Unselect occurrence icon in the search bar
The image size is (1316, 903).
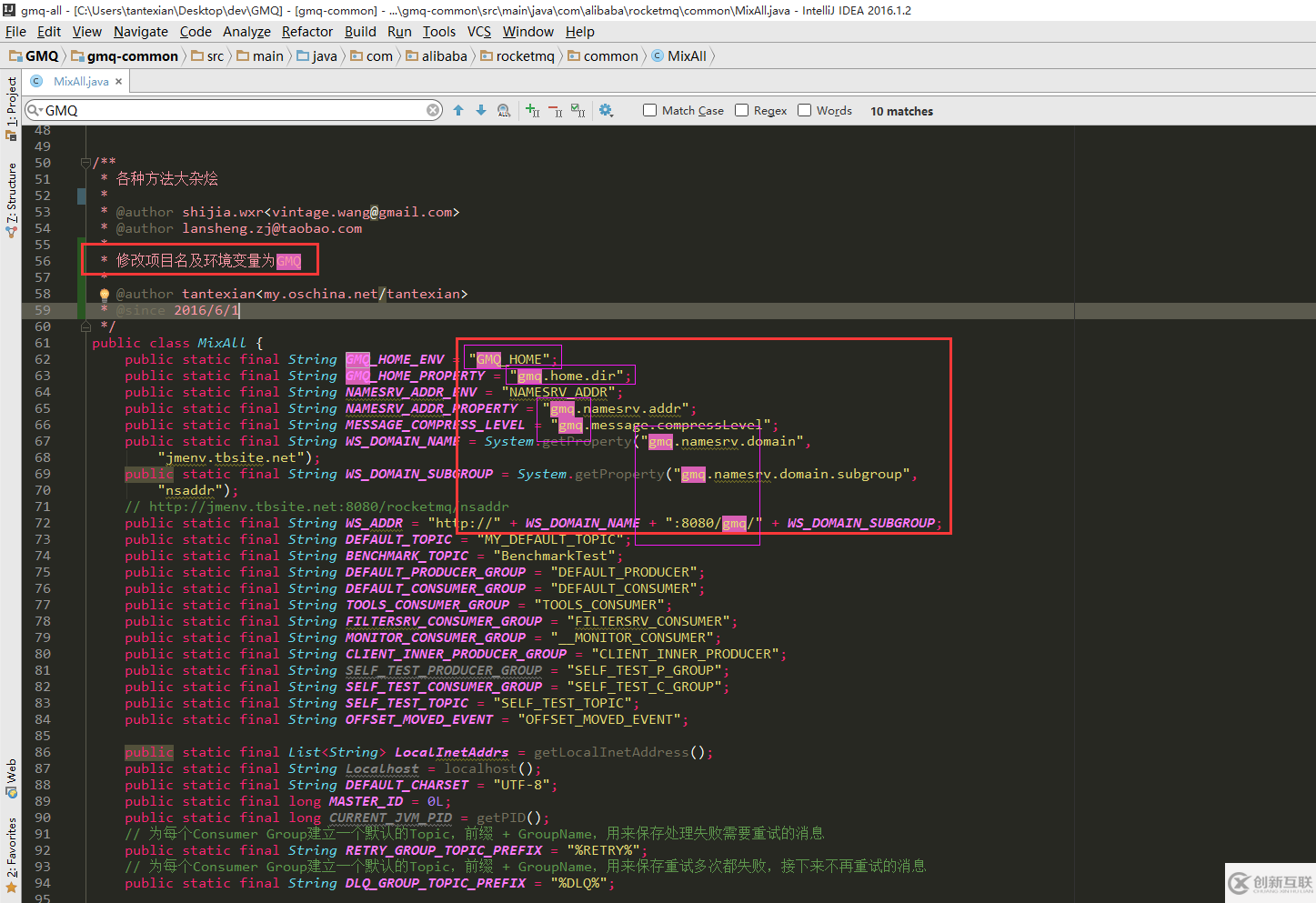tap(555, 111)
